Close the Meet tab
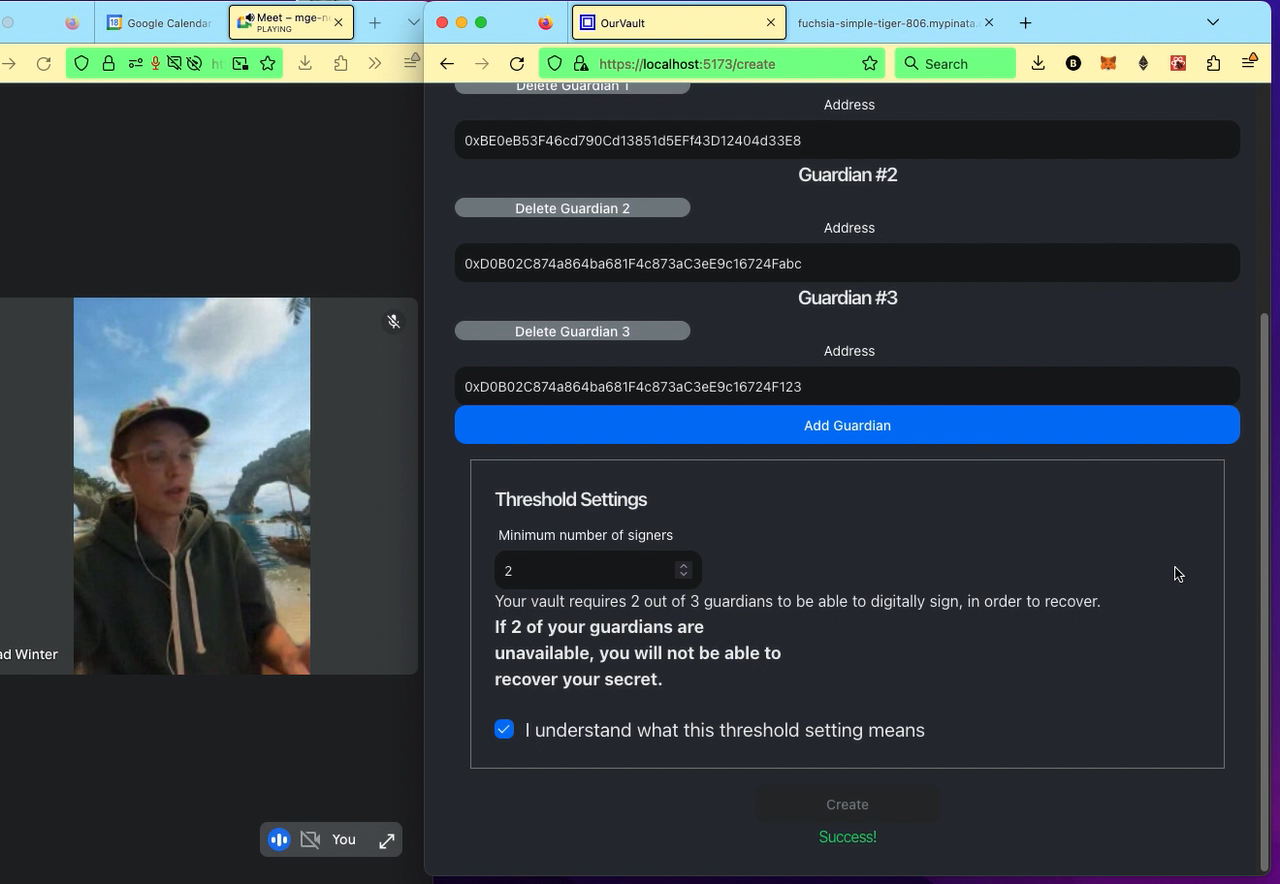Image resolution: width=1280 pixels, height=884 pixels. [338, 22]
